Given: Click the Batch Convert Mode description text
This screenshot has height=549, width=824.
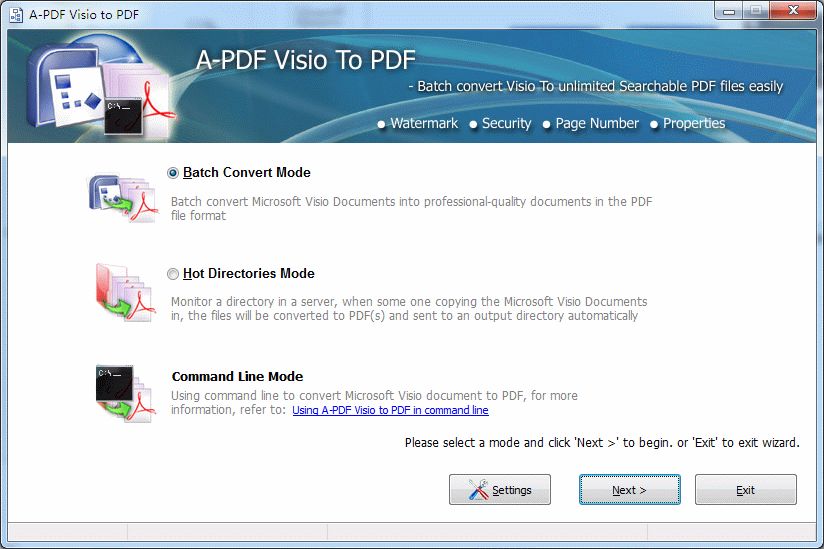Looking at the screenshot, I should click(411, 209).
